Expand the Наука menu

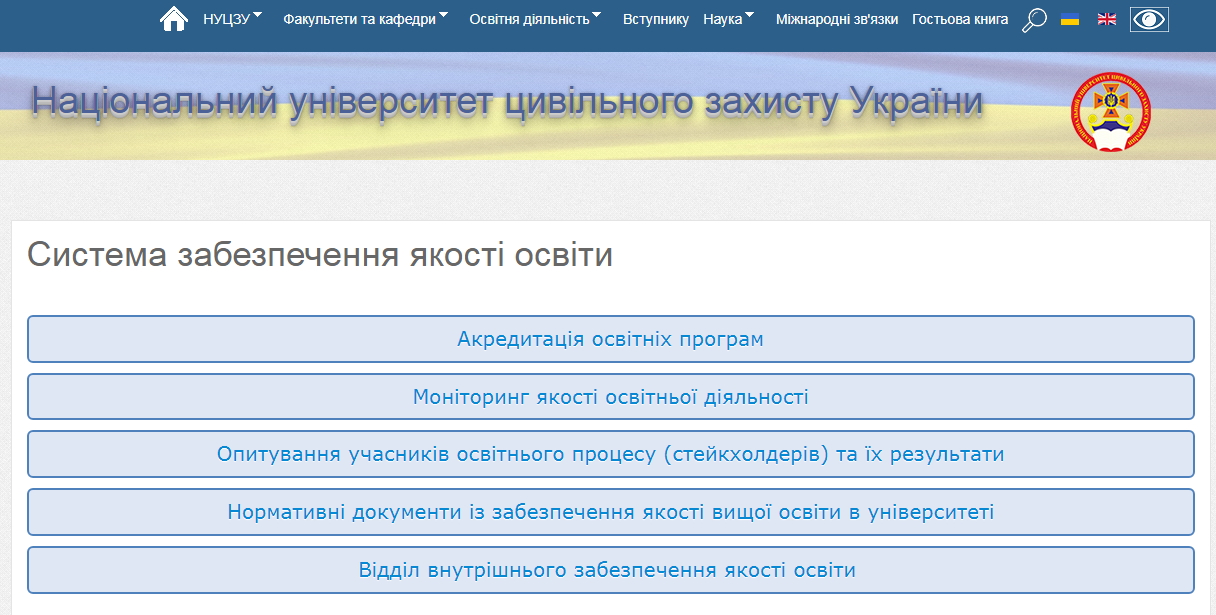pyautogui.click(x=728, y=19)
